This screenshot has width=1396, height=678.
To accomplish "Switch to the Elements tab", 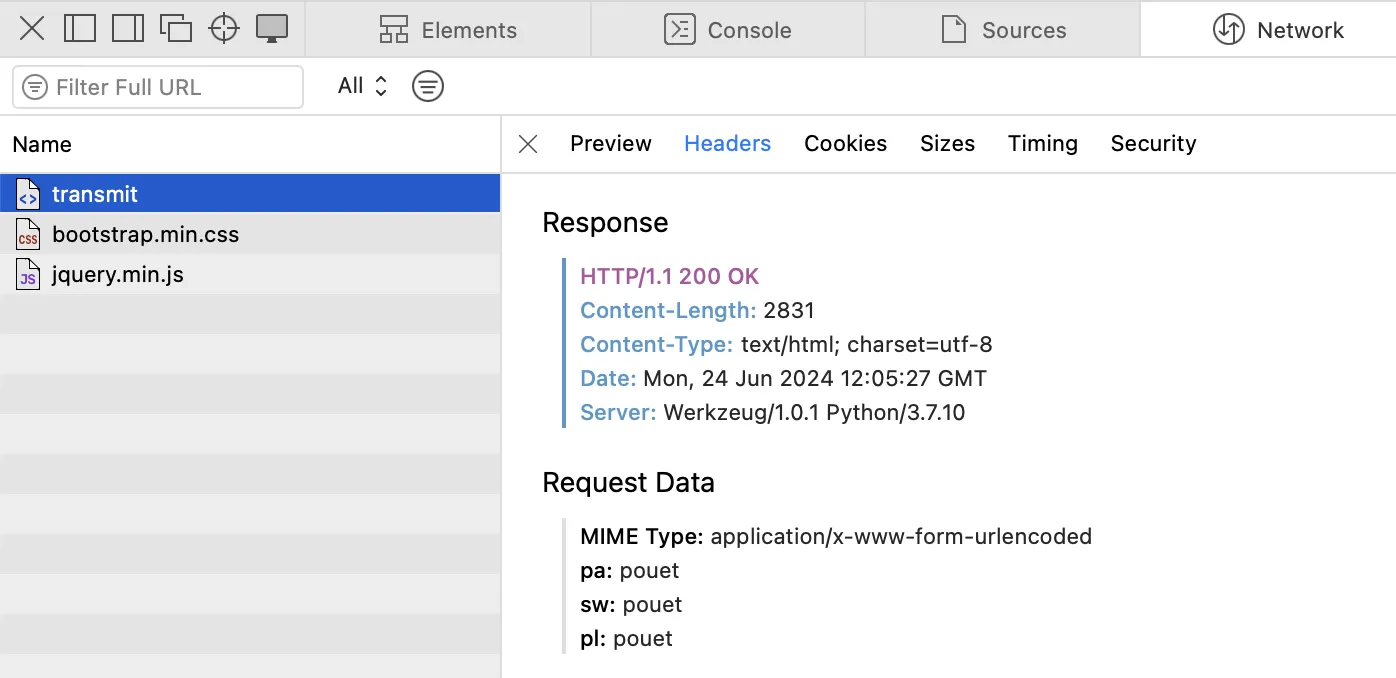I will pos(448,30).
